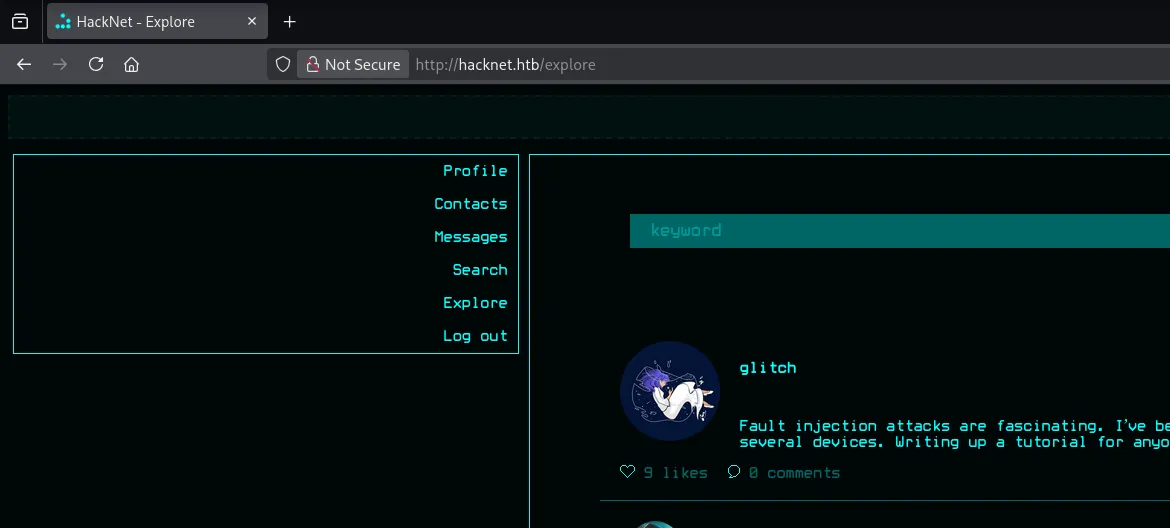1170x528 pixels.
Task: Click glitch's profile avatar image
Action: click(x=670, y=391)
